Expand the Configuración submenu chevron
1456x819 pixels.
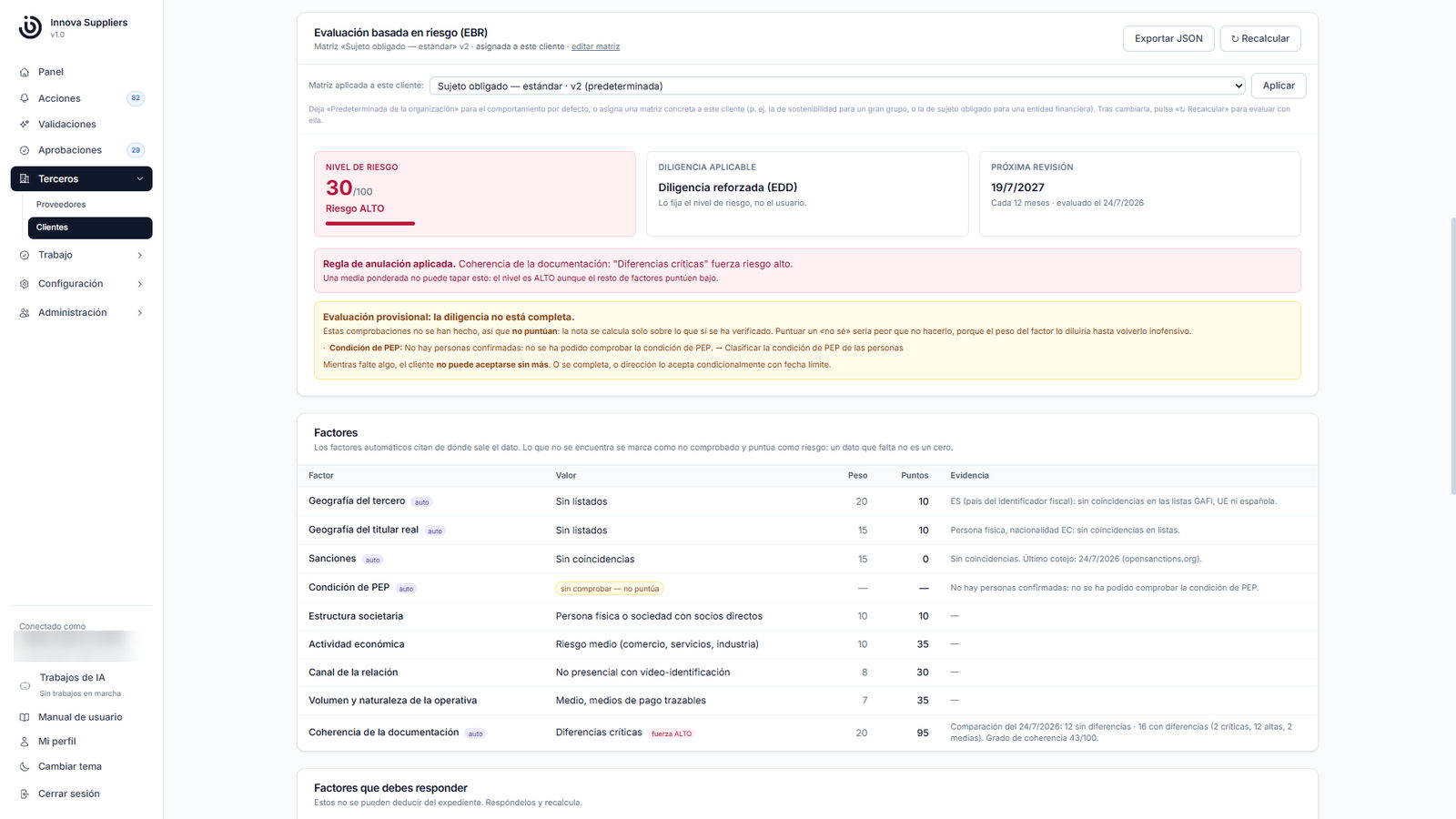point(139,284)
